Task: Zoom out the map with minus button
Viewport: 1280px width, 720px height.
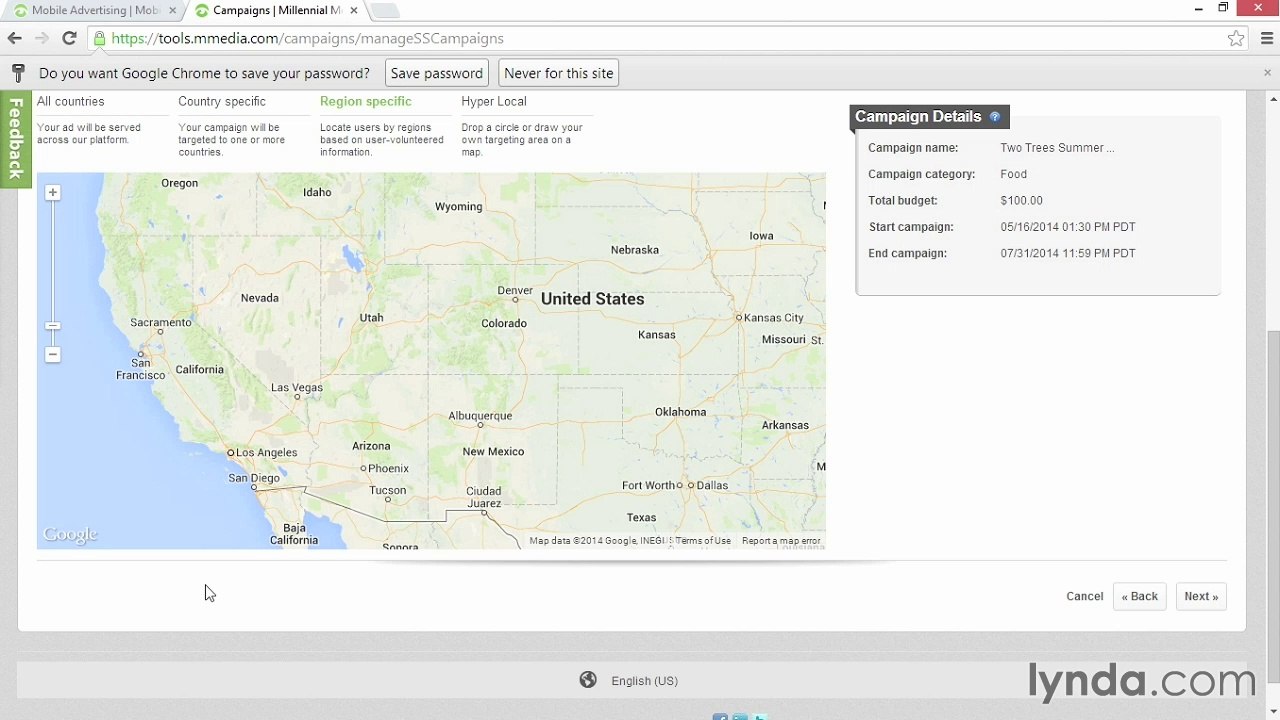Action: [52, 355]
